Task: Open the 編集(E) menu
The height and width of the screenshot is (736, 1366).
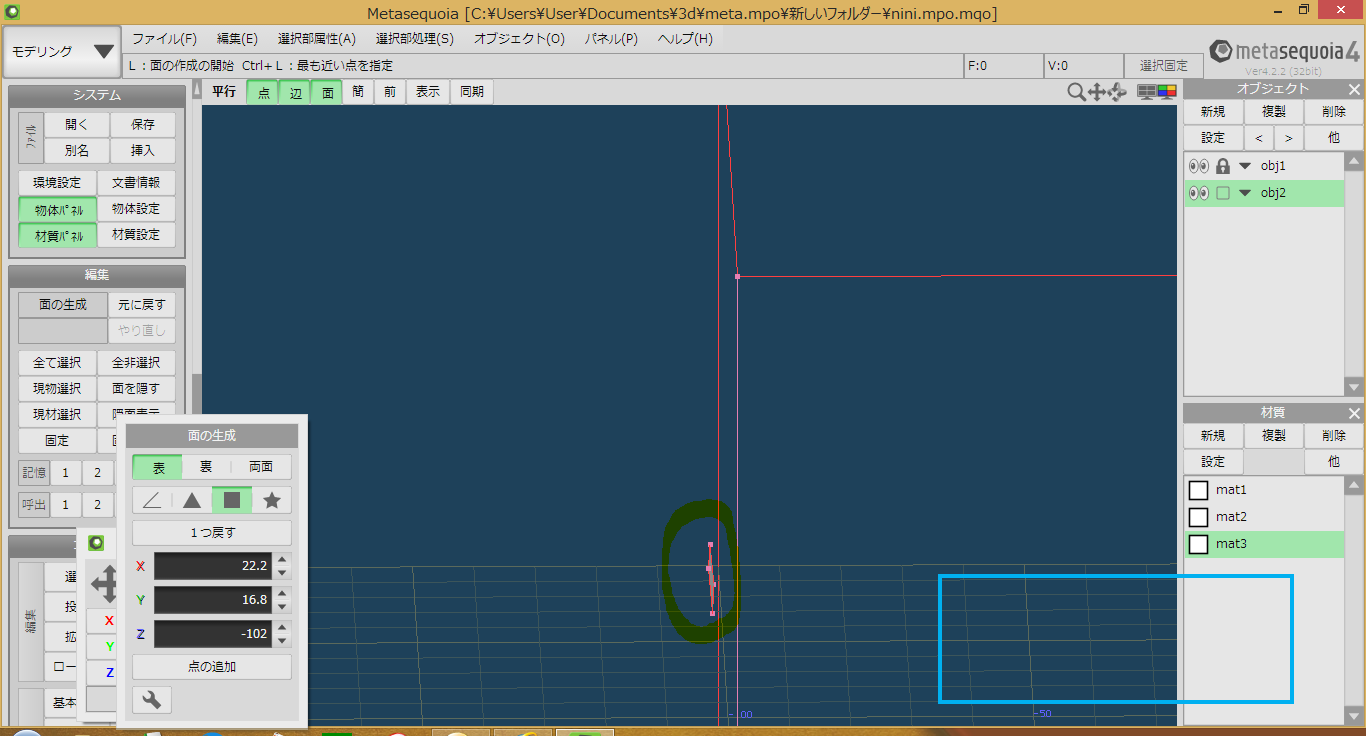Action: click(x=237, y=39)
